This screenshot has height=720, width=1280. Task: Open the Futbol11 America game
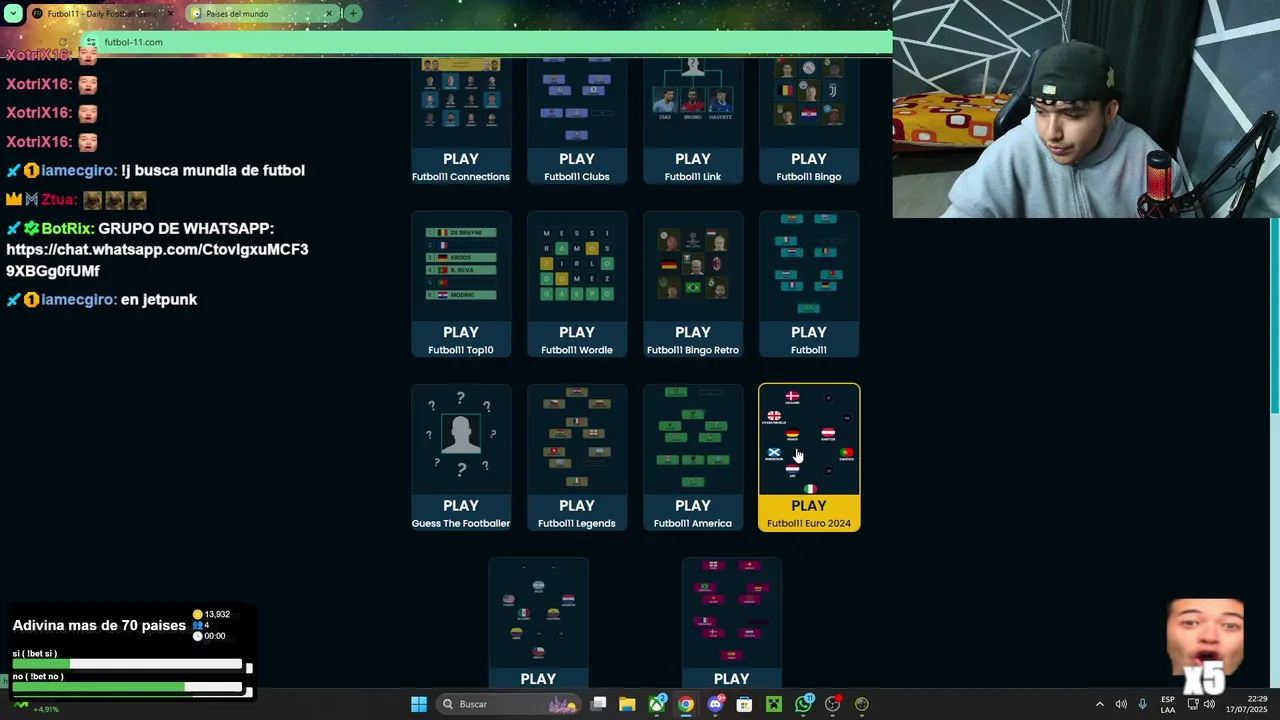click(693, 458)
